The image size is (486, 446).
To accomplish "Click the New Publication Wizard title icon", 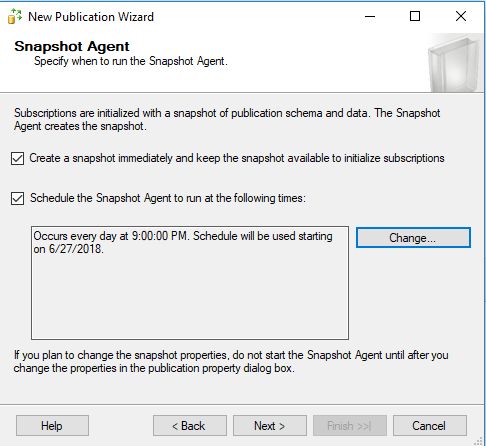I will point(15,16).
